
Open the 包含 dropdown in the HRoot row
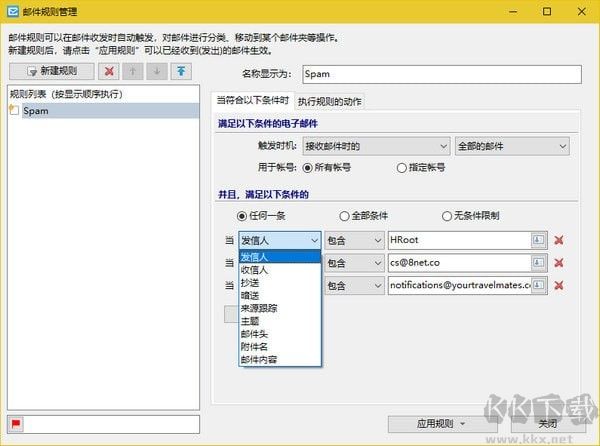354,241
